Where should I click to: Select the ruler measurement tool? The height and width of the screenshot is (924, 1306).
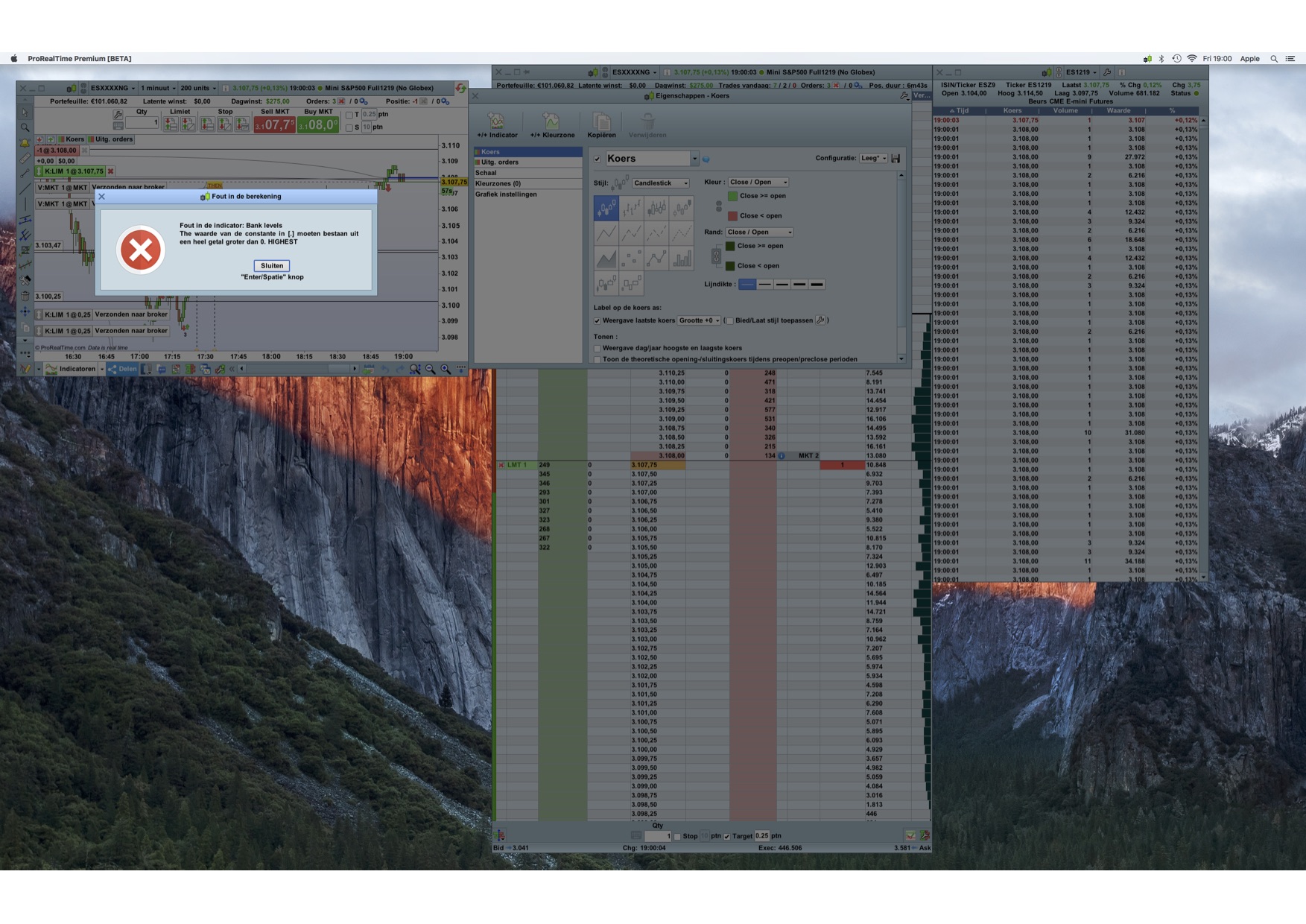click(x=25, y=158)
